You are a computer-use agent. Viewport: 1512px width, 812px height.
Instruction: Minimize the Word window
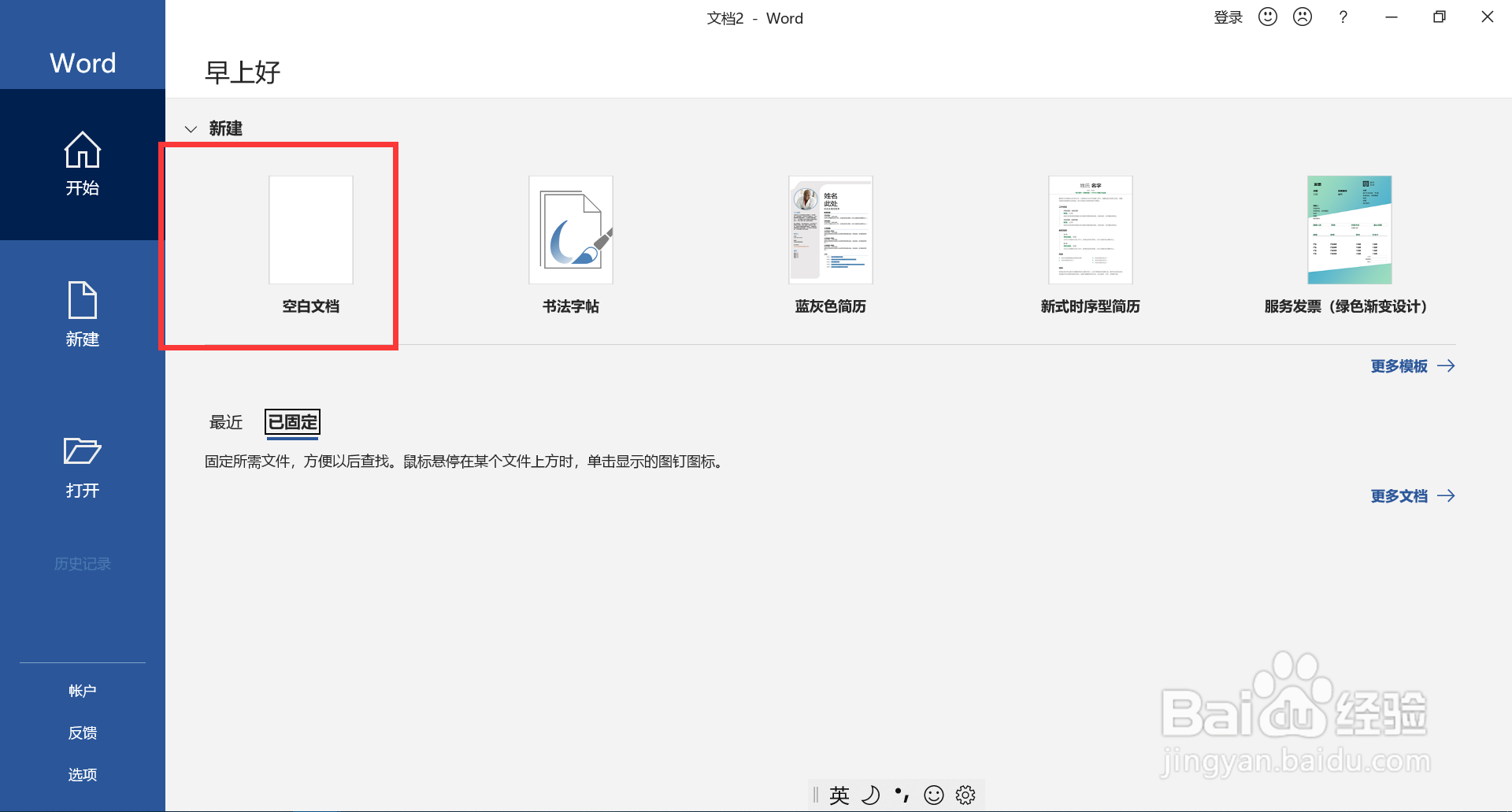1392,17
